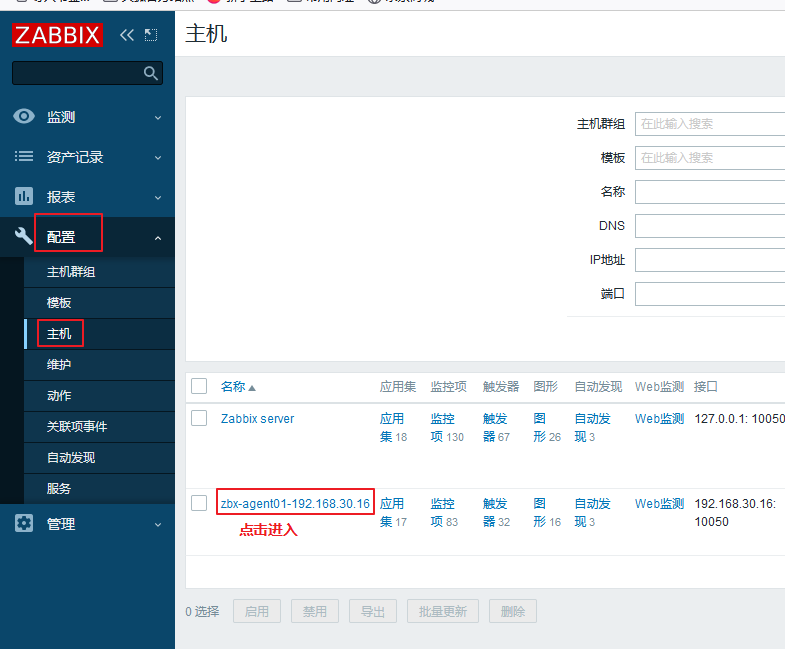Screen dimensions: 785x649
Task: Open 触发器 for zbx-agent01
Action: tap(495, 513)
